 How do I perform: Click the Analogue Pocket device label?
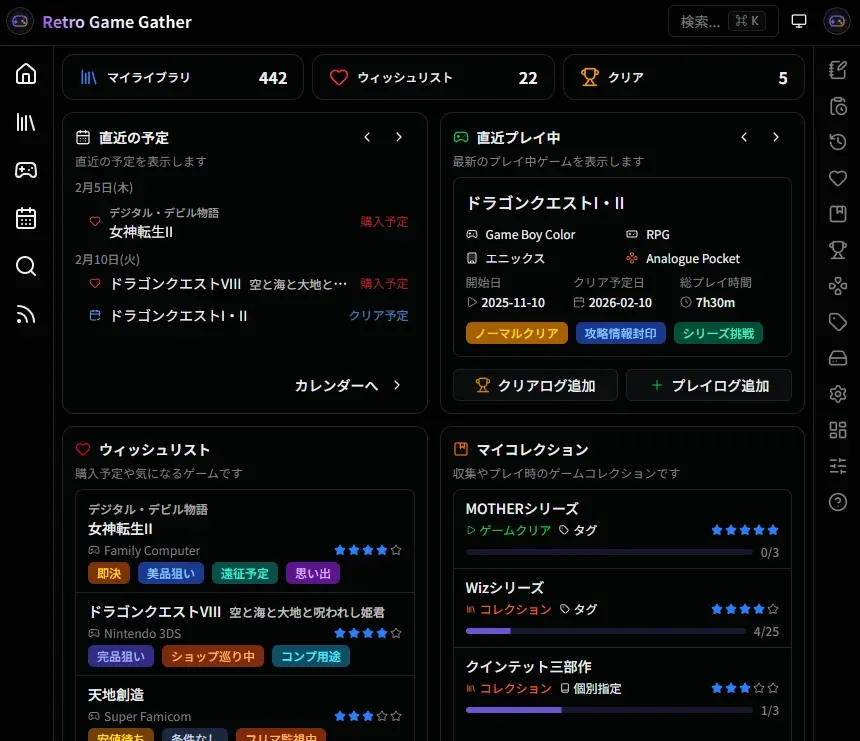(693, 258)
